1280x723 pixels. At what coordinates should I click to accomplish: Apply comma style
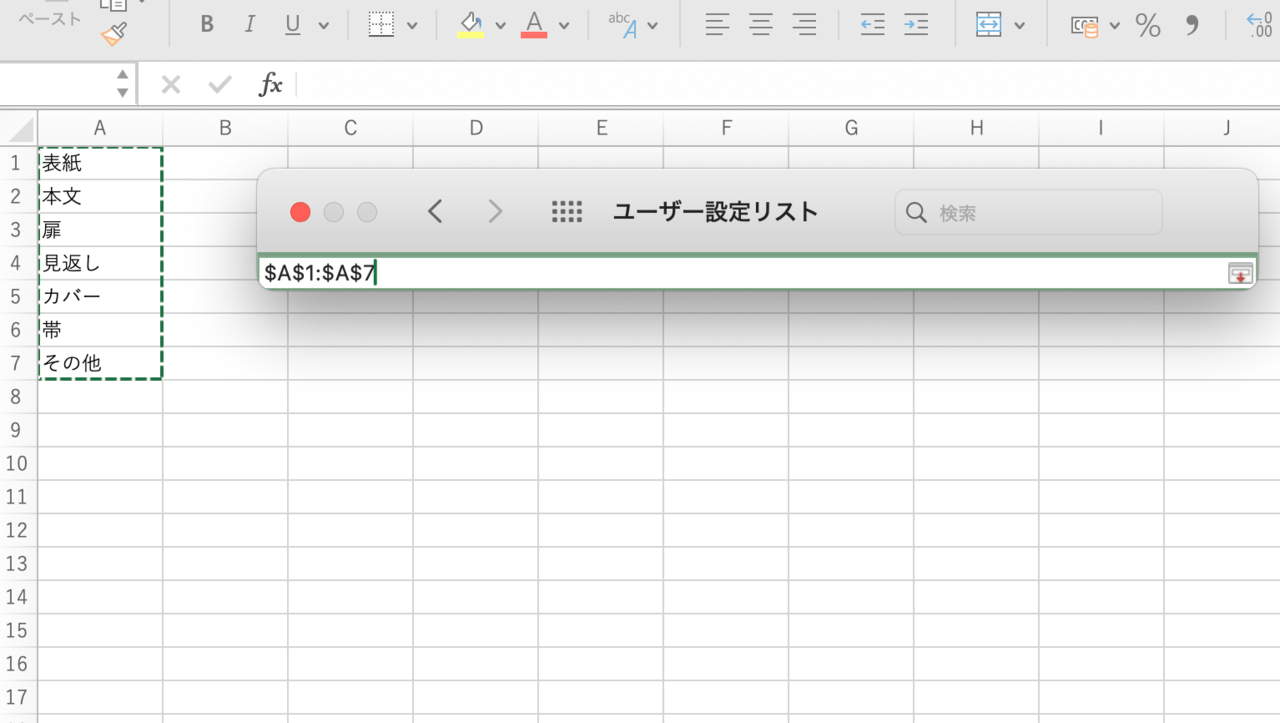click(x=1191, y=25)
